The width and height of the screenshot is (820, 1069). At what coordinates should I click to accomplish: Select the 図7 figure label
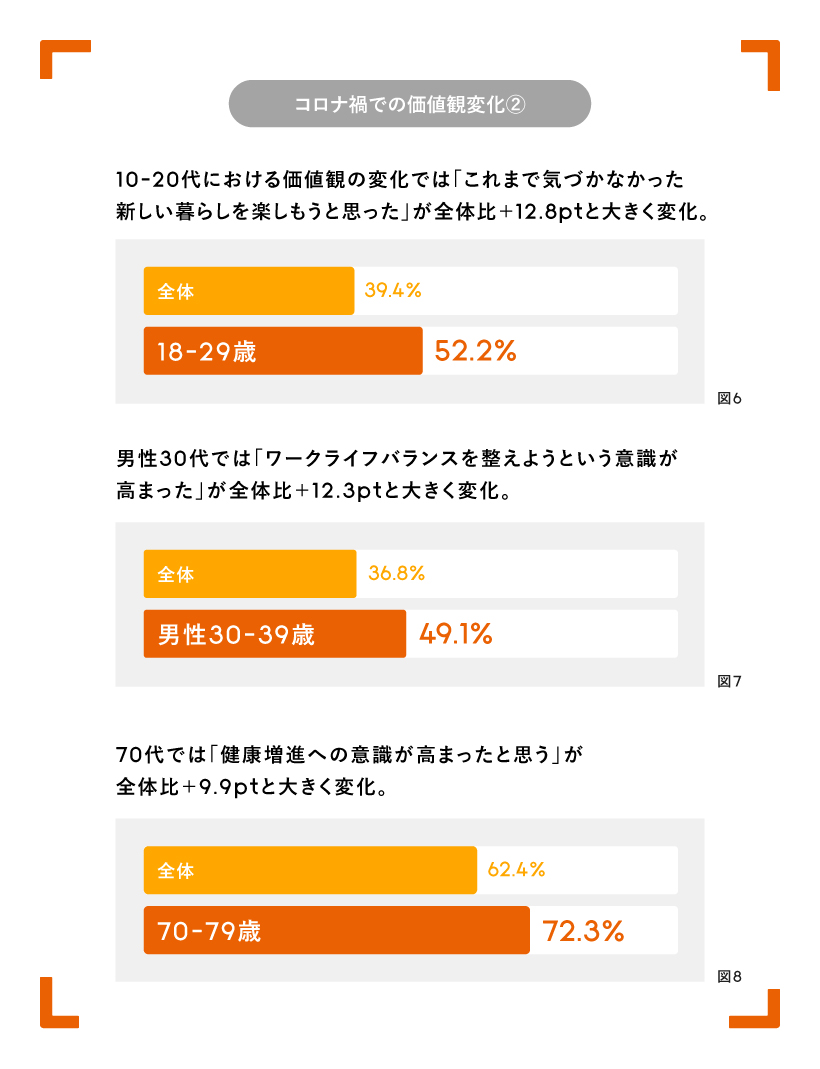click(729, 682)
